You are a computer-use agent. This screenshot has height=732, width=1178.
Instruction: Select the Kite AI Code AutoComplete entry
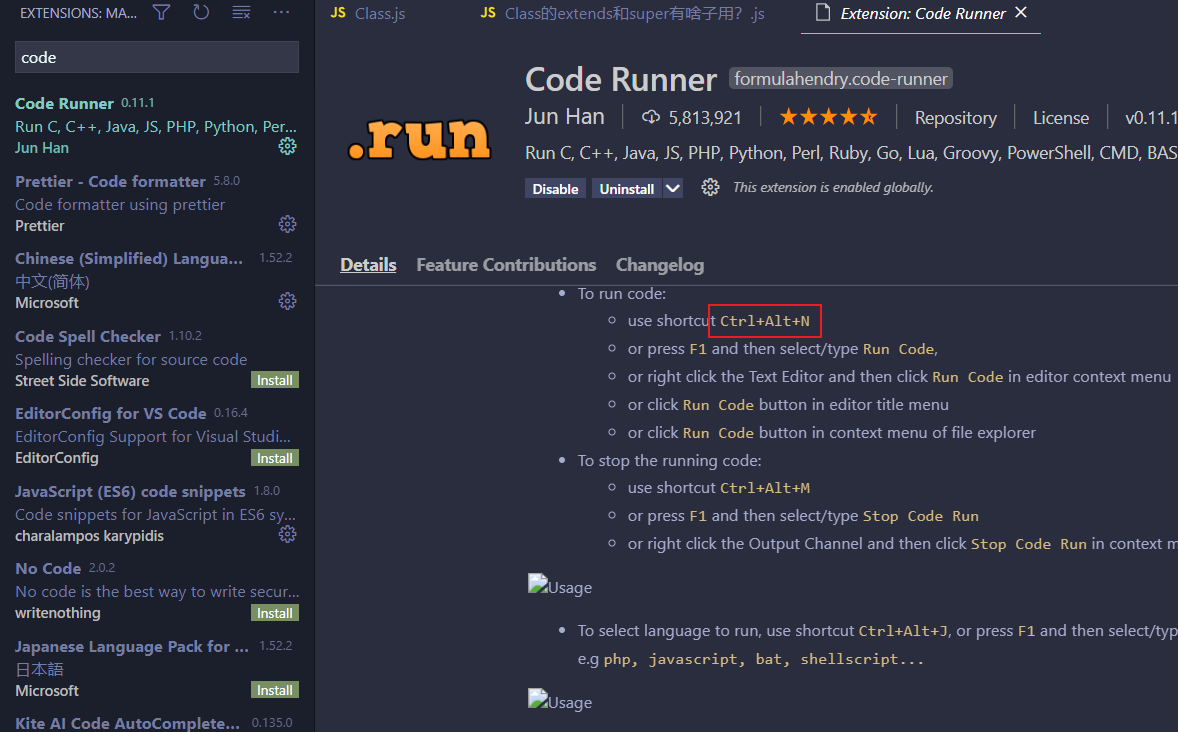157,721
